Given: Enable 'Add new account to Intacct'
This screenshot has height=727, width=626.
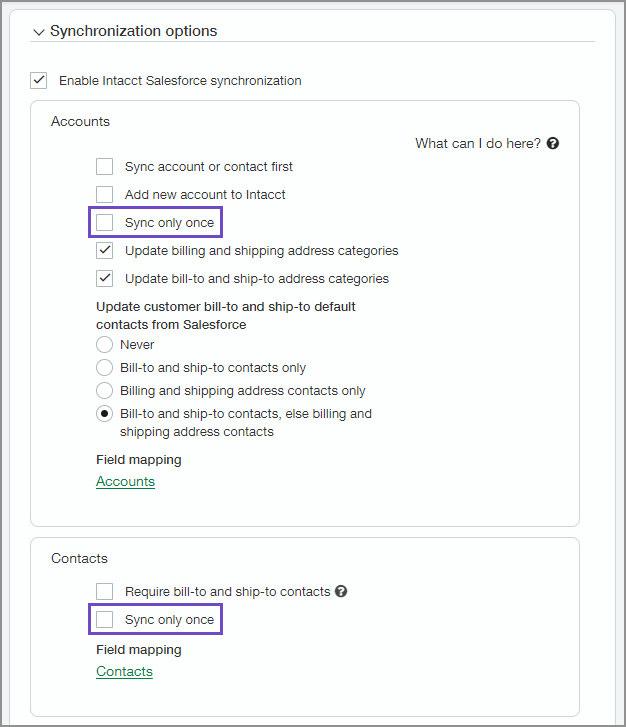Looking at the screenshot, I should pyautogui.click(x=105, y=195).
